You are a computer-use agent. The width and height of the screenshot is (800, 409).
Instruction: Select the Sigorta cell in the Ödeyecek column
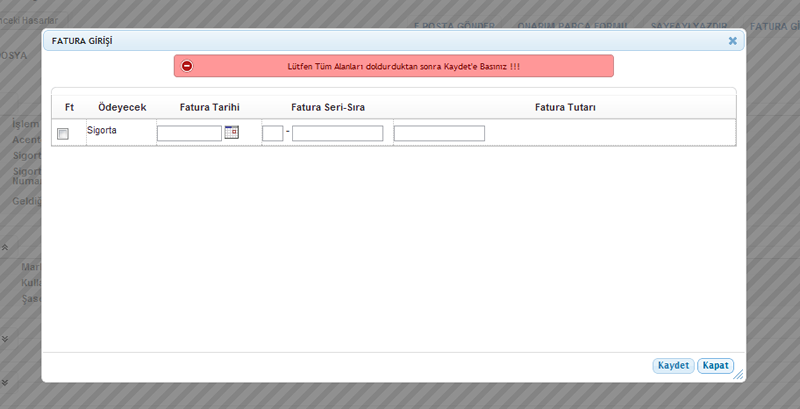click(x=103, y=131)
